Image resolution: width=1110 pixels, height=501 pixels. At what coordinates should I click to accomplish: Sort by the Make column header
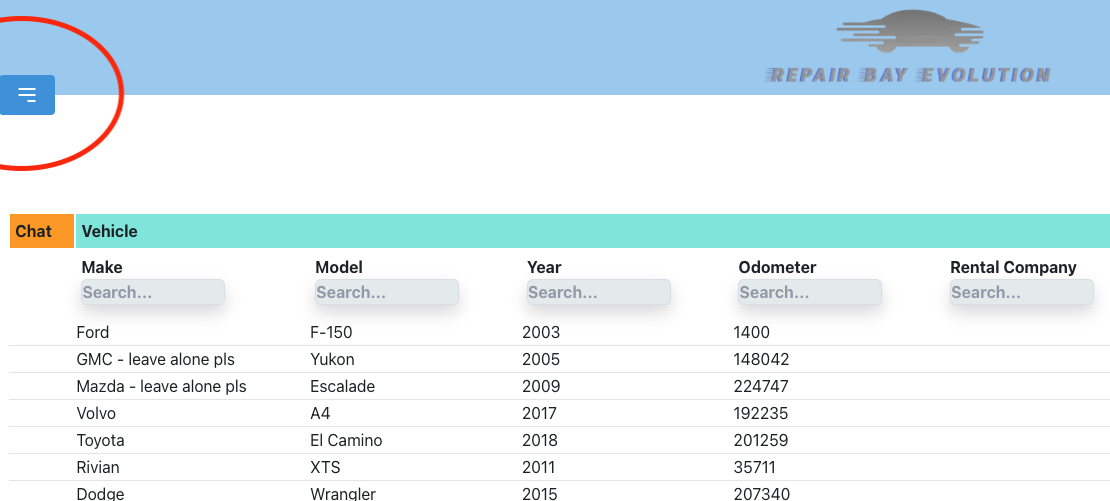click(102, 267)
